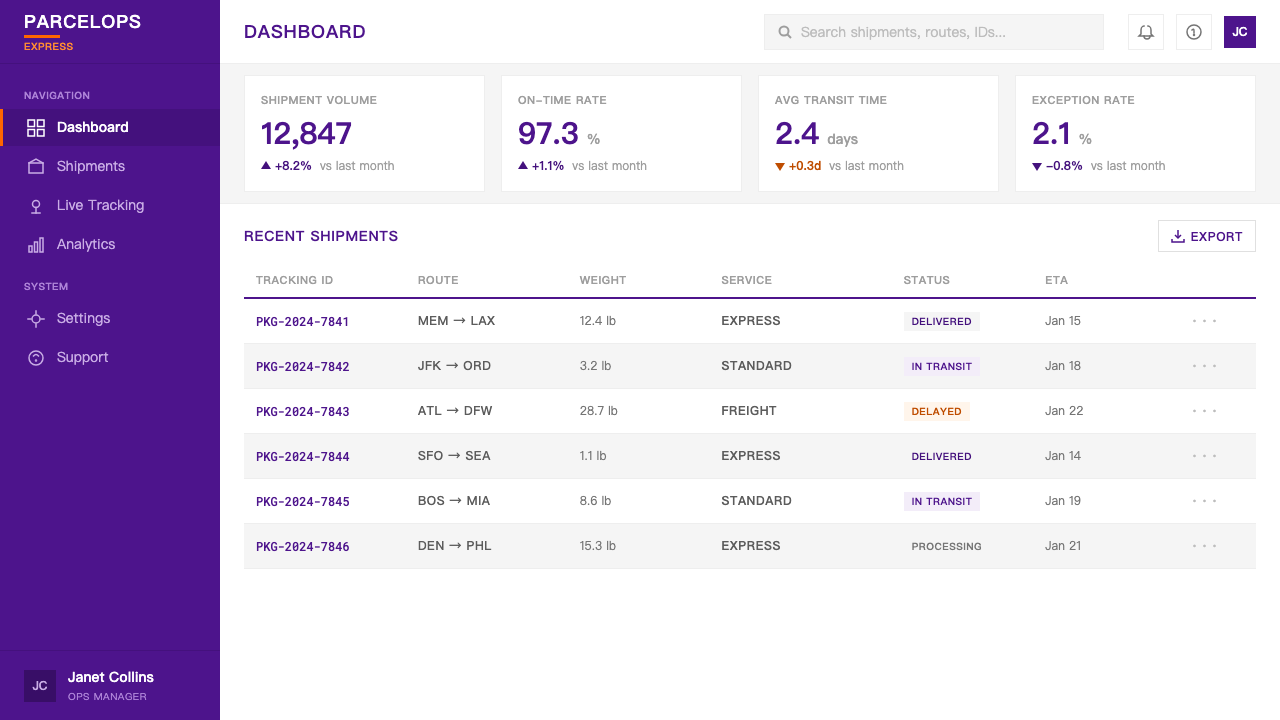Click the PROCESSING status label

[x=946, y=547]
